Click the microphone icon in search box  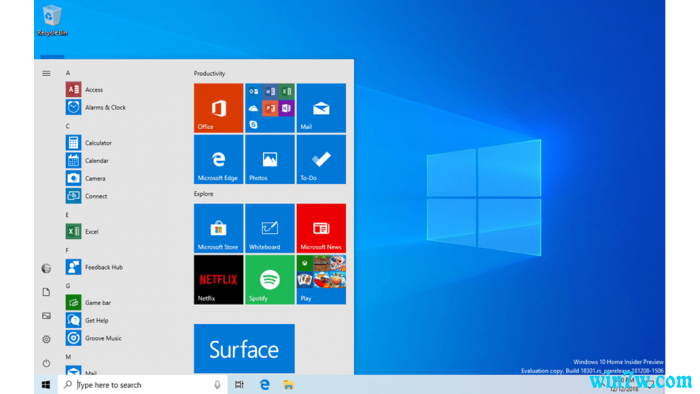[217, 385]
